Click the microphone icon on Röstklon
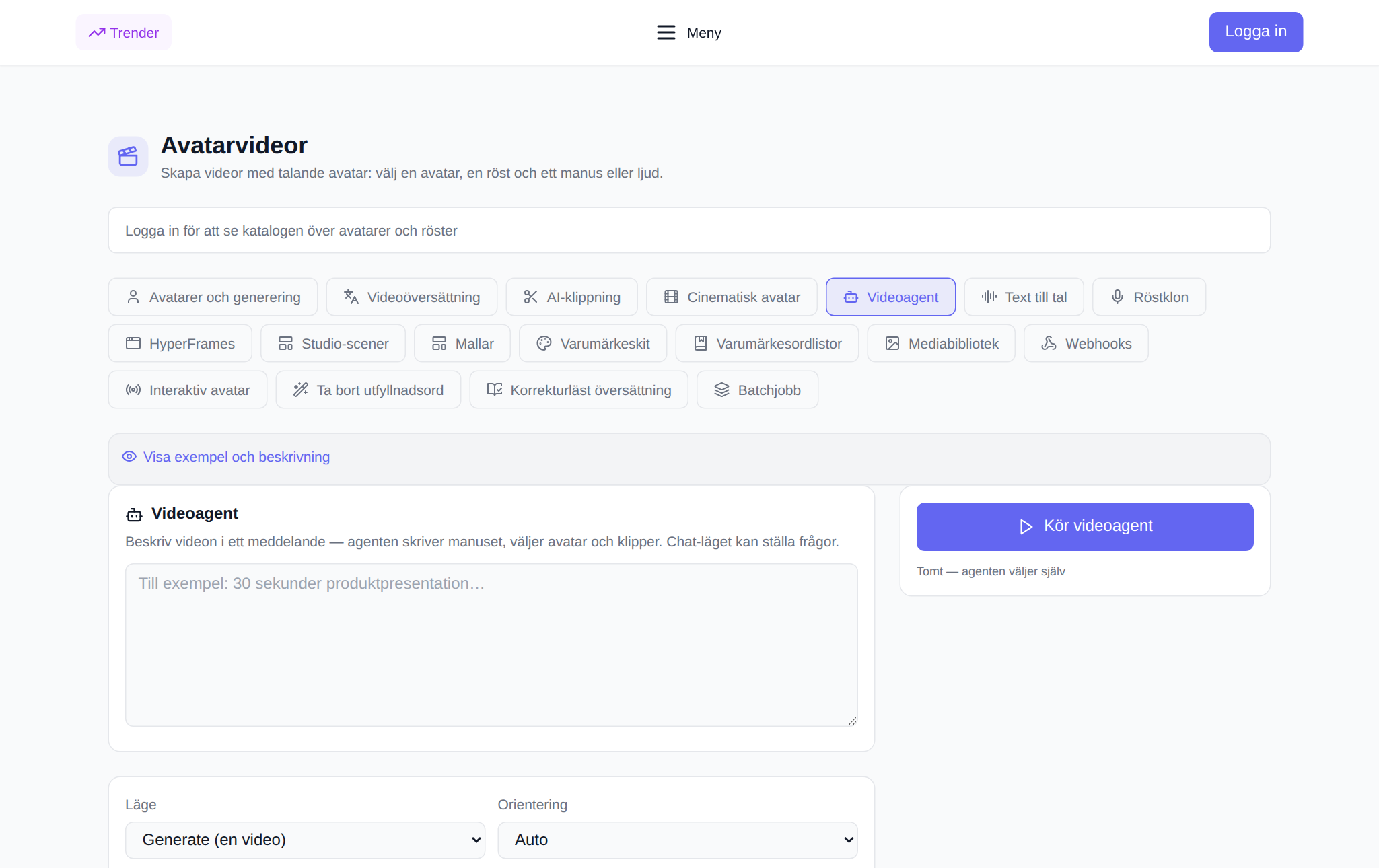 click(1117, 297)
